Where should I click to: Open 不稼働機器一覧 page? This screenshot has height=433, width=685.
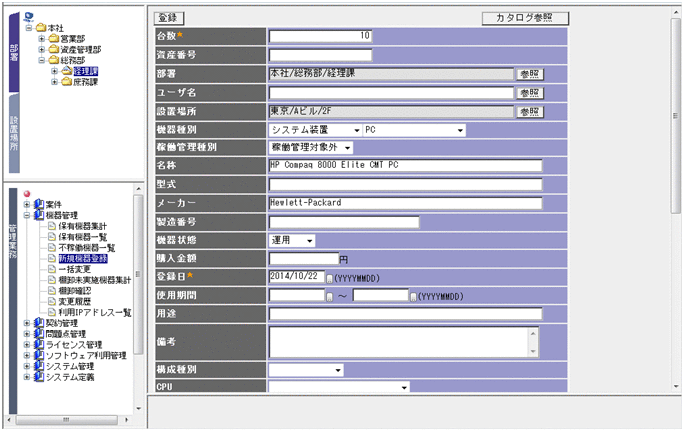[82, 248]
